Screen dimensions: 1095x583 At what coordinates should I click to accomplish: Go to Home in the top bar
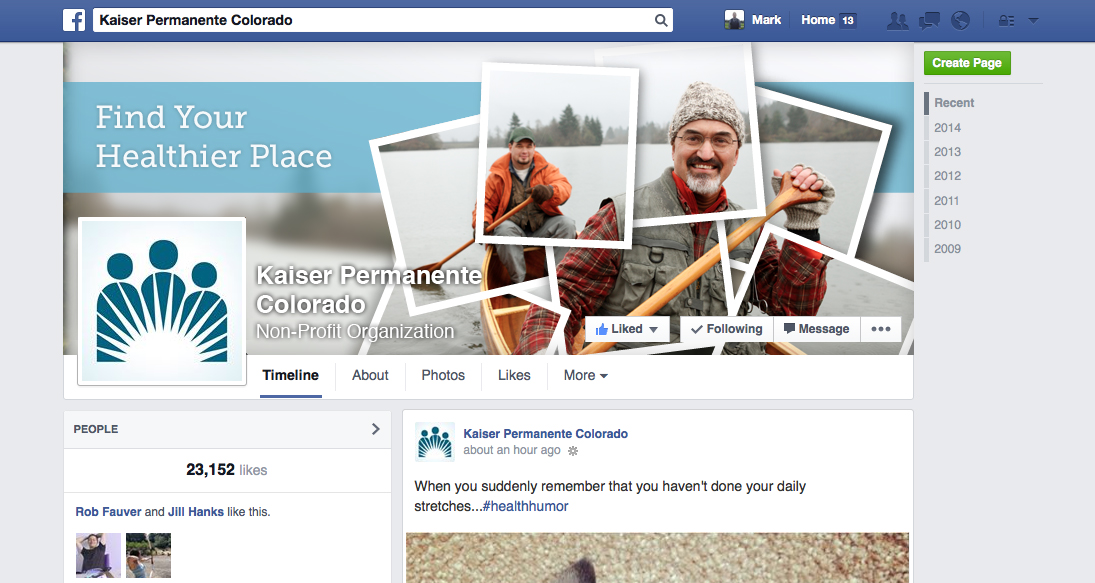(818, 20)
